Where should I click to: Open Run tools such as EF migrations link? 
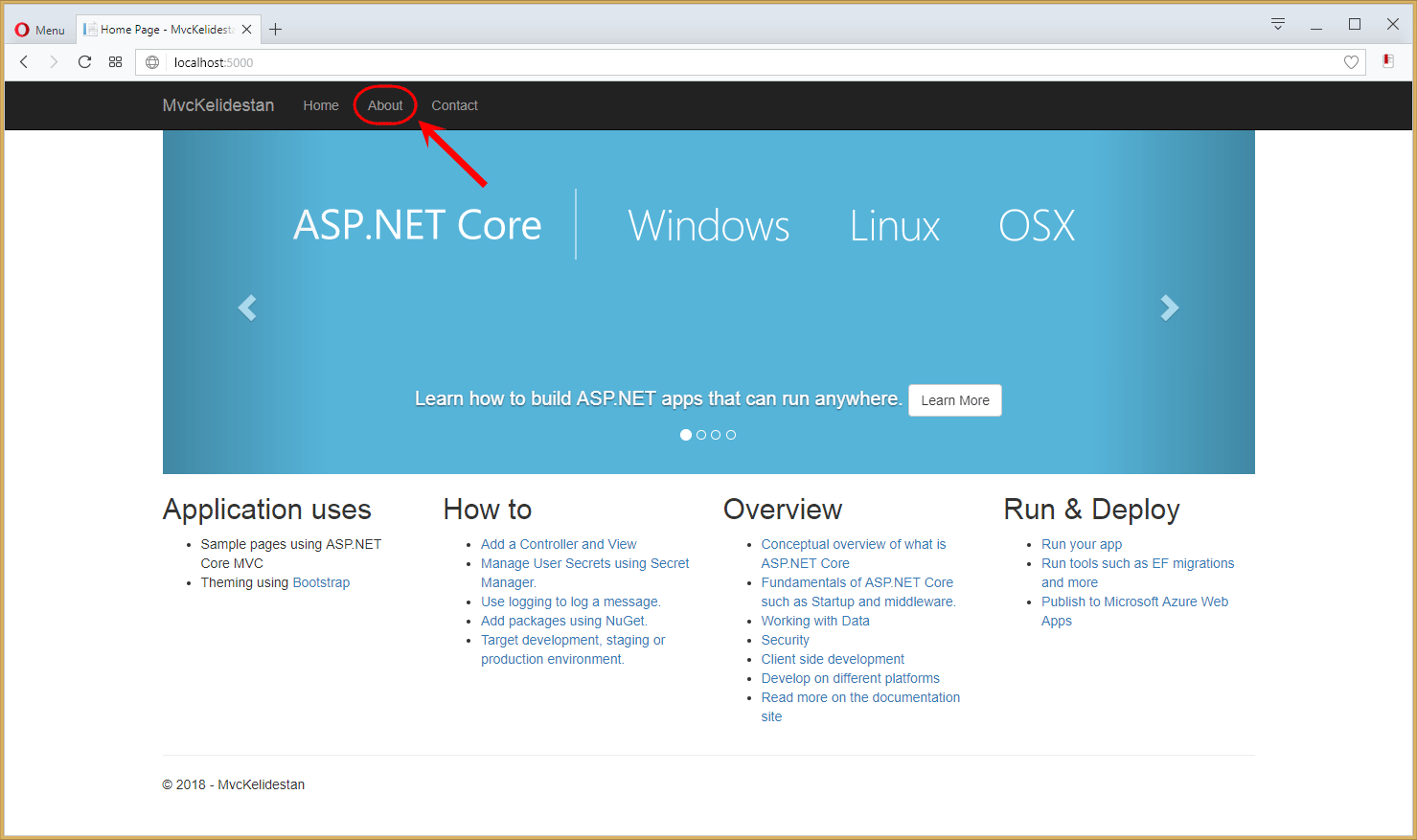click(x=1137, y=573)
